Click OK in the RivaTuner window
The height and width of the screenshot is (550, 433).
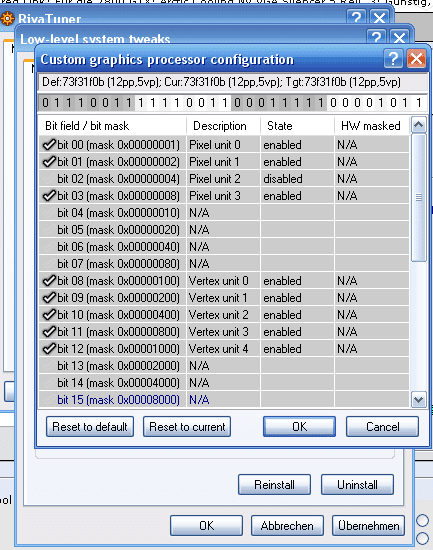(x=206, y=525)
